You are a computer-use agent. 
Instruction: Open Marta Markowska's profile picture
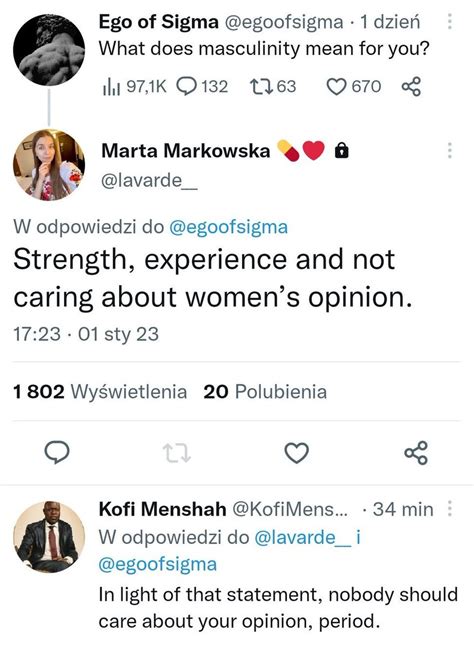49,165
